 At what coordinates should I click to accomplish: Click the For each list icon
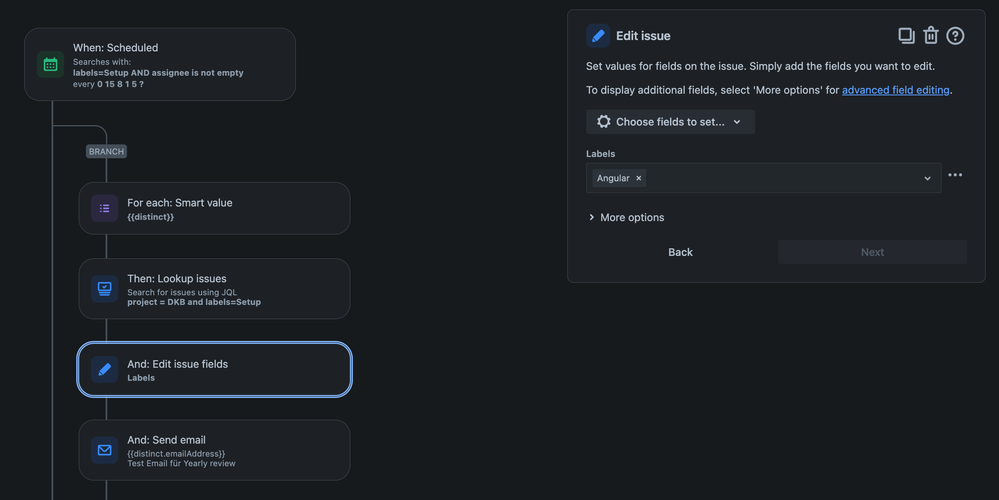pos(104,208)
